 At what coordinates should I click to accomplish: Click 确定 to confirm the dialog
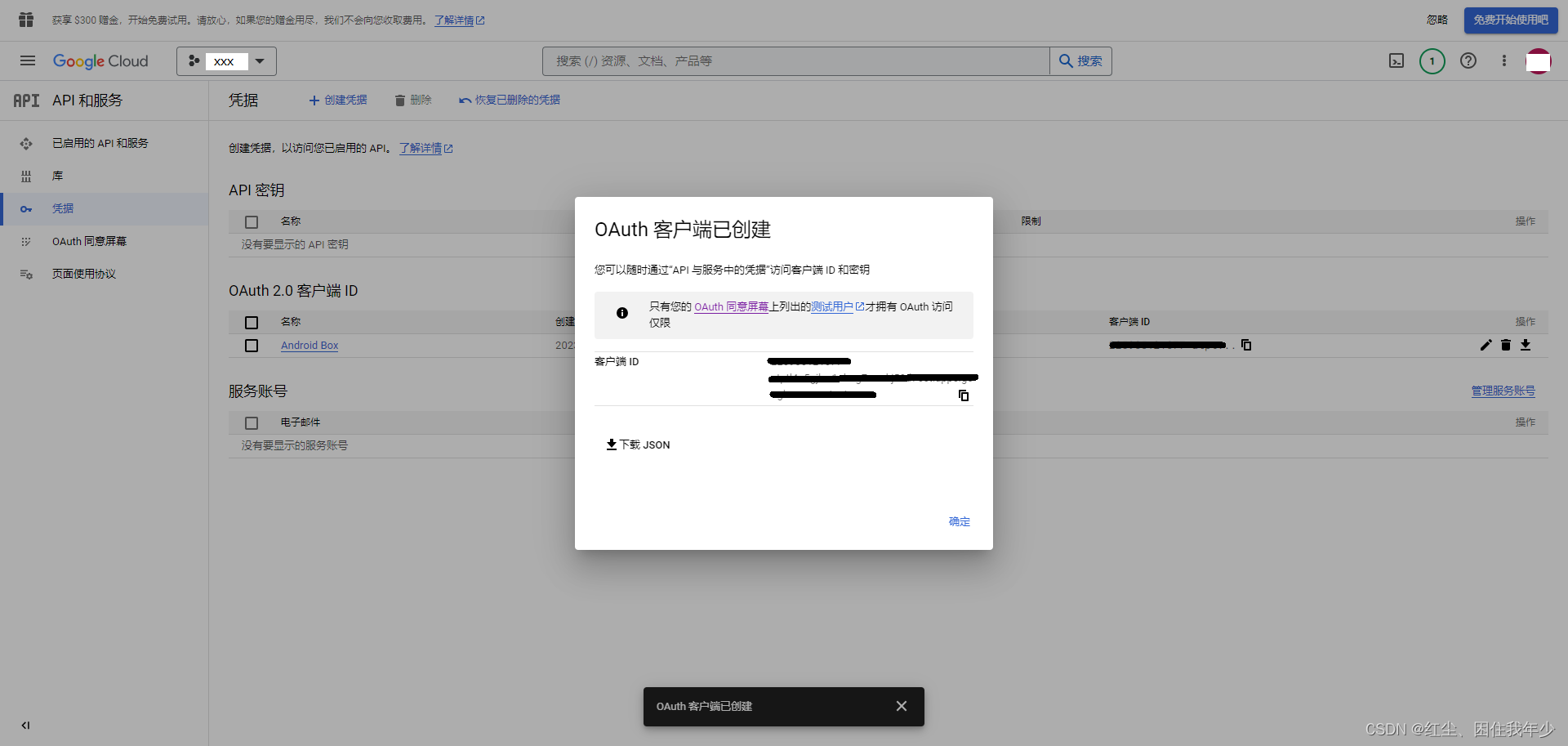[960, 521]
